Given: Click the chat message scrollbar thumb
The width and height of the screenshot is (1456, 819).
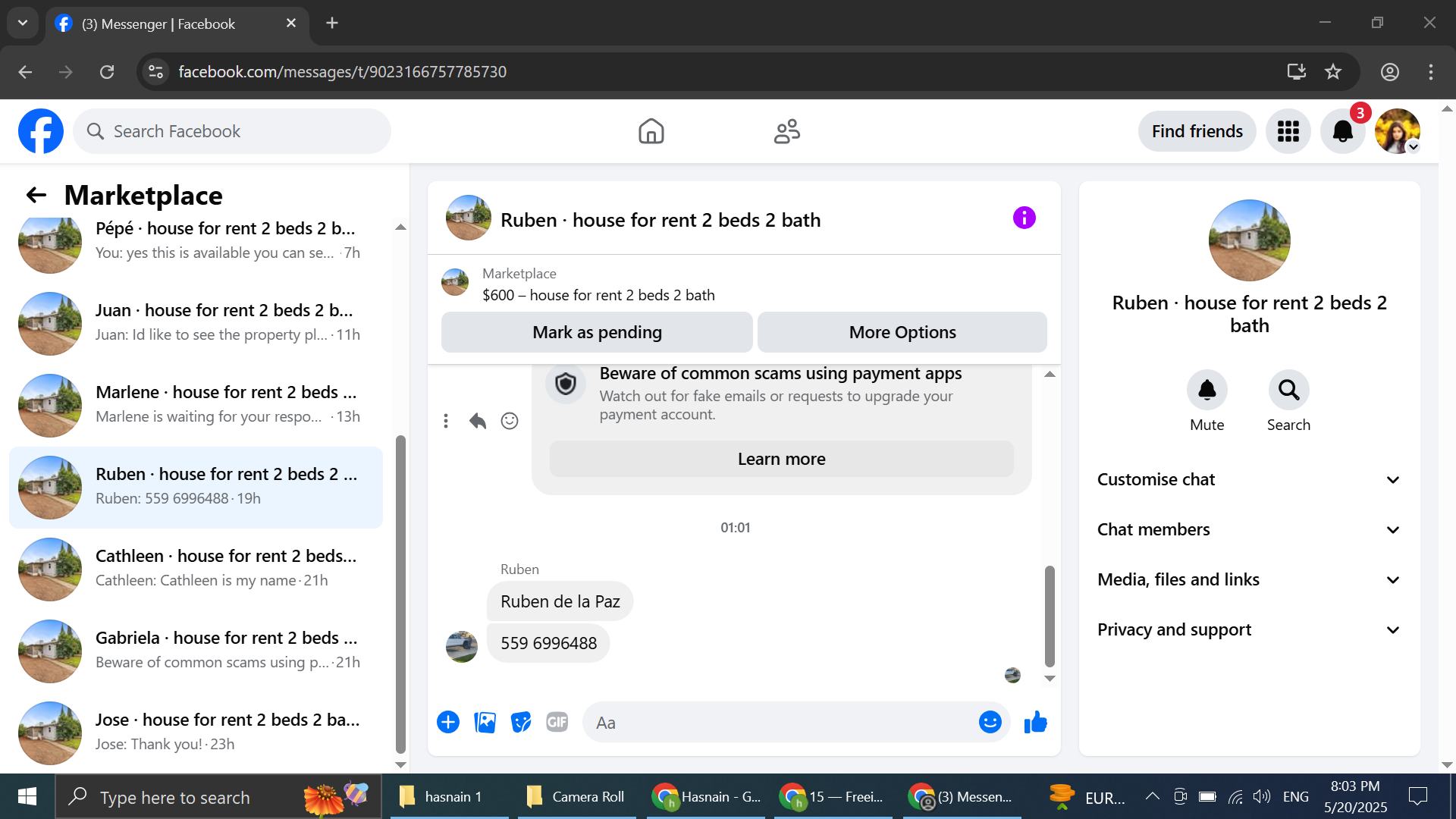Looking at the screenshot, I should pyautogui.click(x=1050, y=614).
